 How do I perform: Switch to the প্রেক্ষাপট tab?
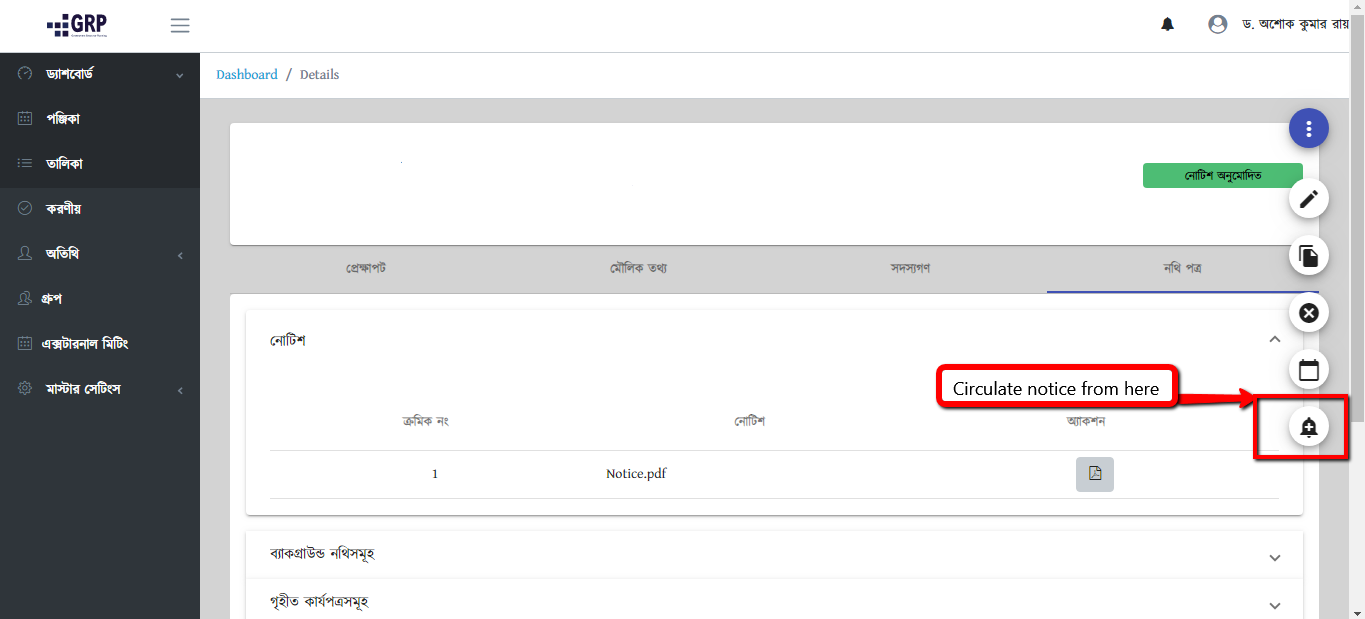pyautogui.click(x=366, y=268)
